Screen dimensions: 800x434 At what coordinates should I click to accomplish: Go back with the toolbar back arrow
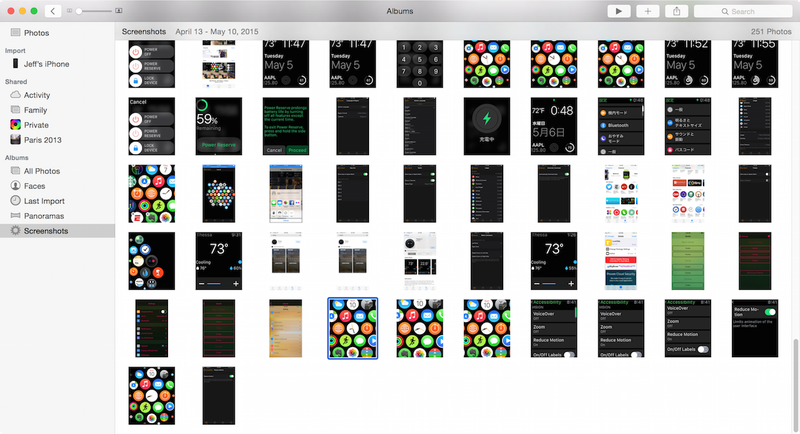tap(53, 11)
